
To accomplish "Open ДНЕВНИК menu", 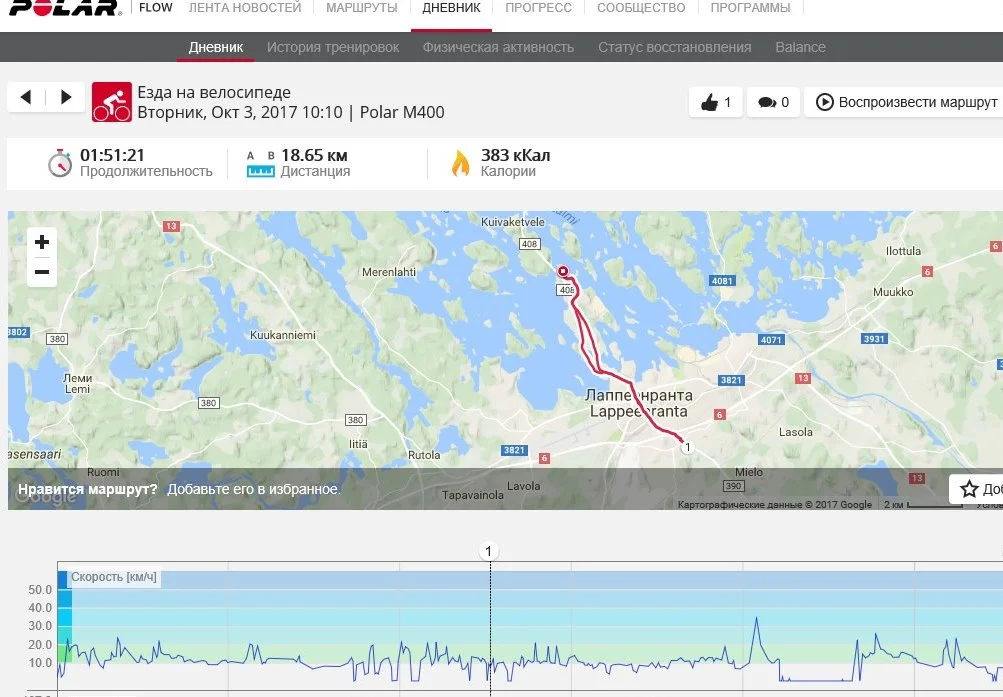I will pyautogui.click(x=451, y=8).
